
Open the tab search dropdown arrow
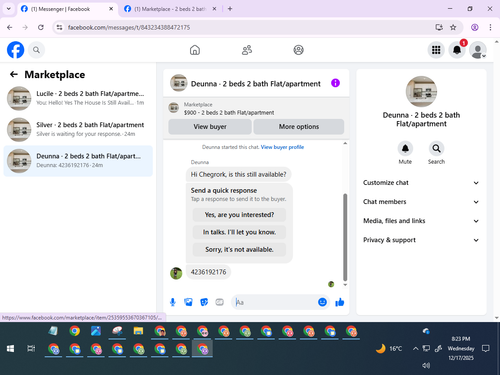[x=9, y=9]
